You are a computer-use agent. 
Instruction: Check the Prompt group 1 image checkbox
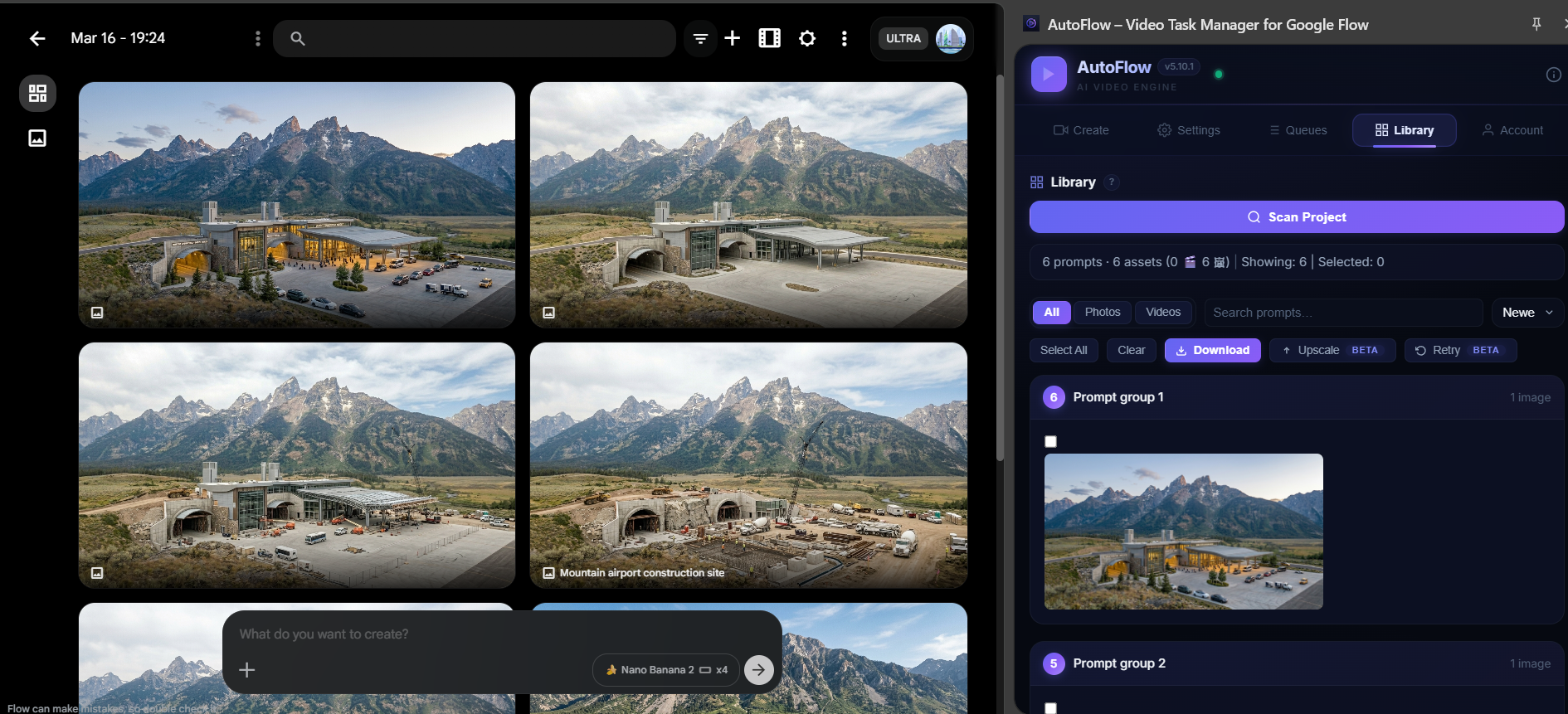(1051, 442)
